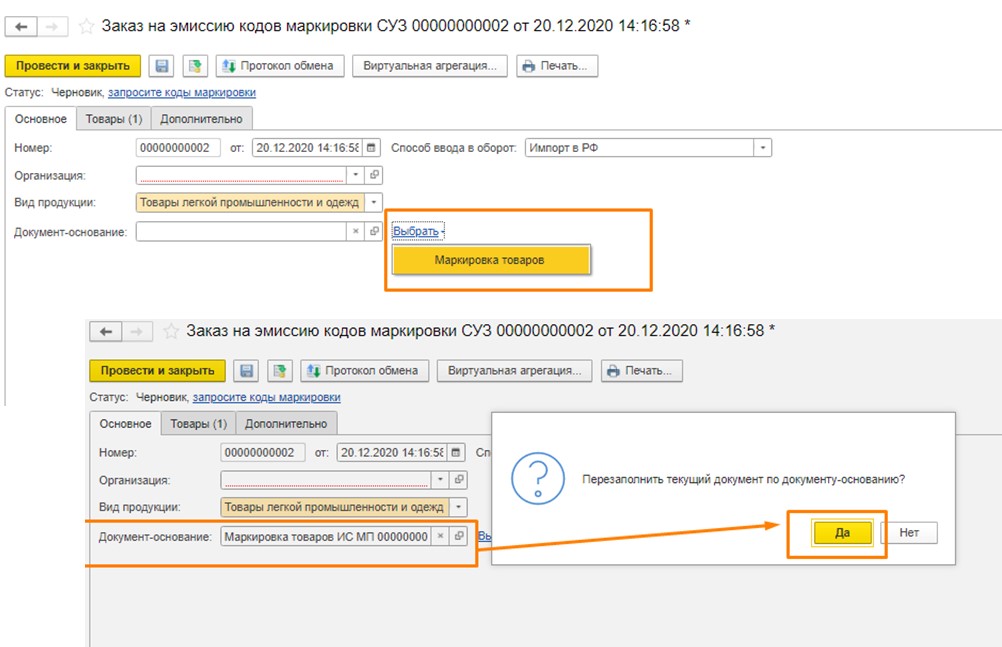Save diskette icon in upper window toolbar
The width and height of the screenshot is (1002, 647).
coord(162,66)
